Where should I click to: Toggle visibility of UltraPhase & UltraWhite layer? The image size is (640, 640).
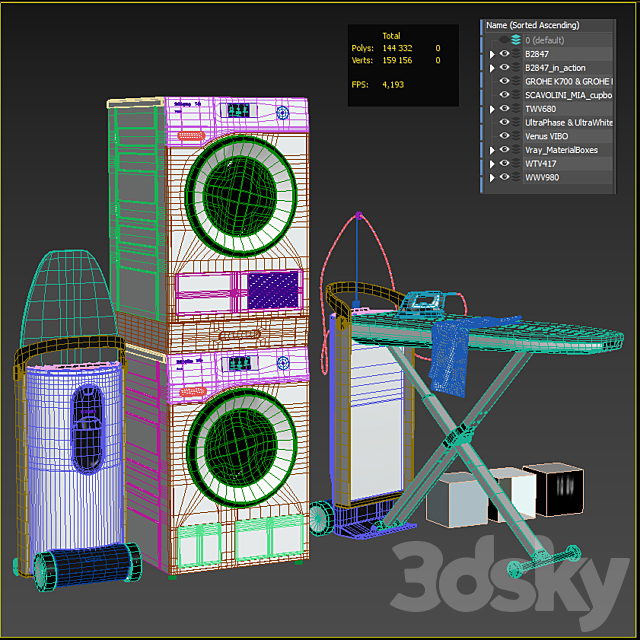click(x=504, y=121)
